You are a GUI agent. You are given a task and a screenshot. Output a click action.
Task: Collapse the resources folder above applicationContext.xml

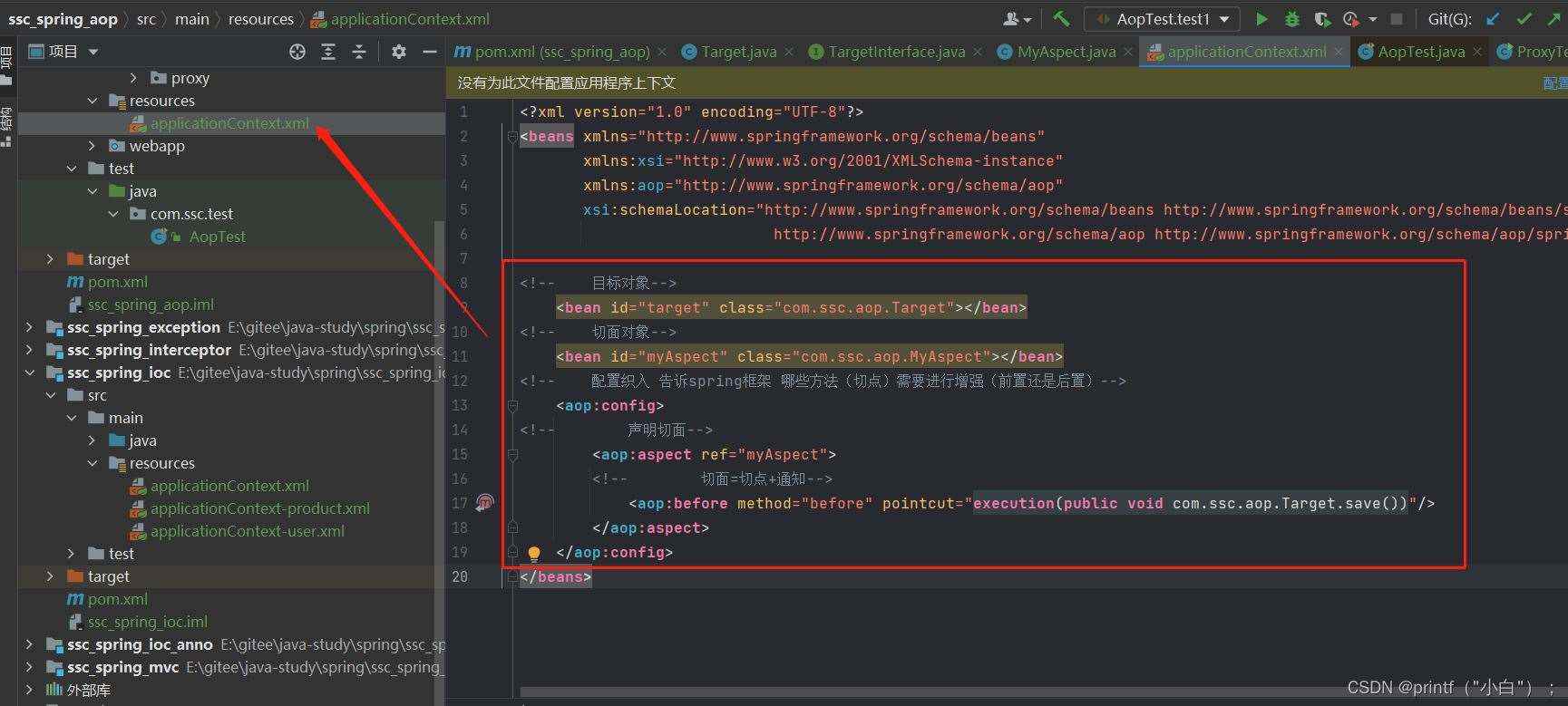(93, 101)
